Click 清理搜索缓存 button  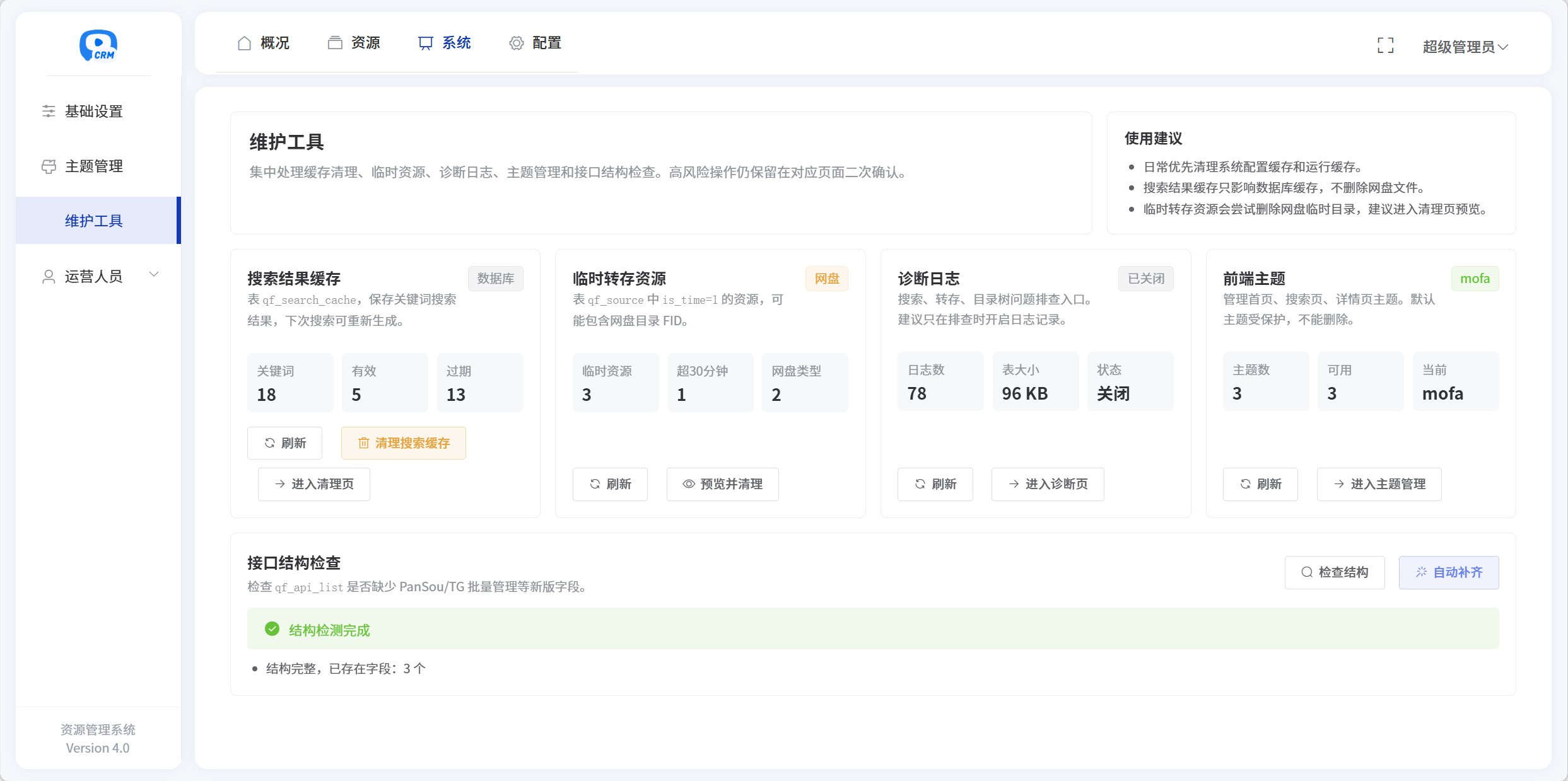click(404, 443)
